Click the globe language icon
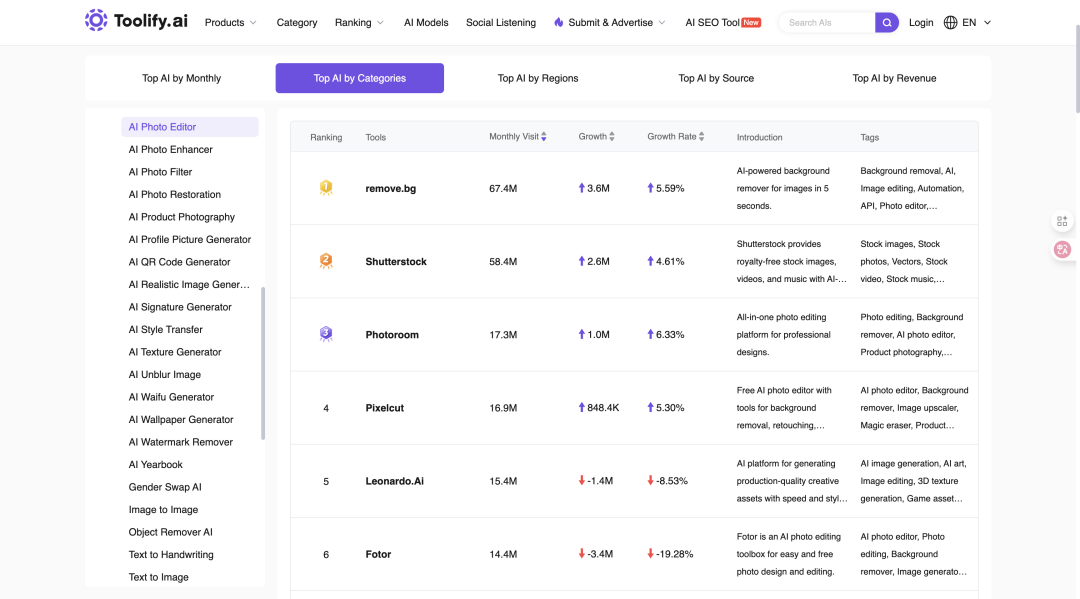 [951, 23]
